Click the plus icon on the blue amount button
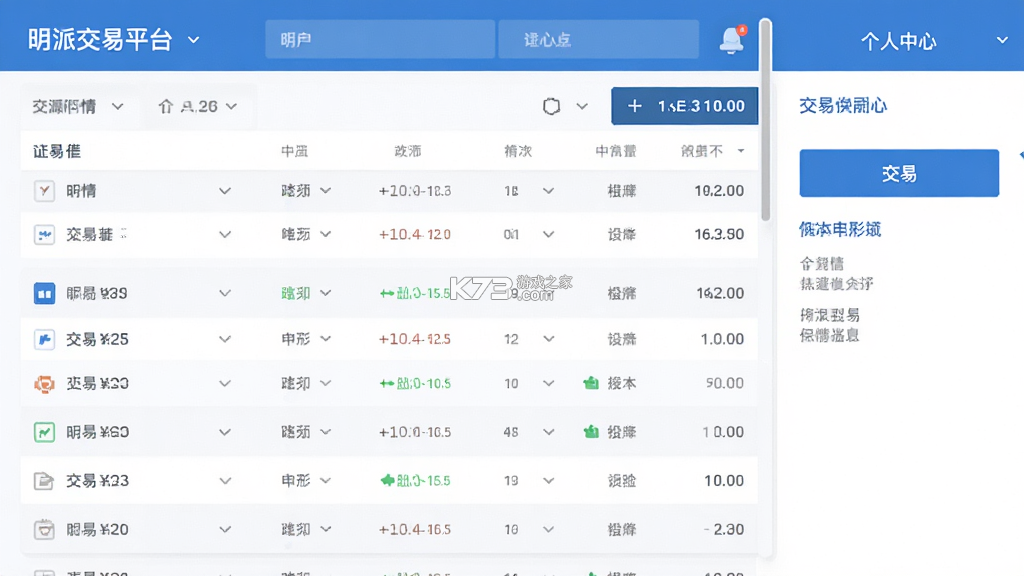 [x=634, y=106]
